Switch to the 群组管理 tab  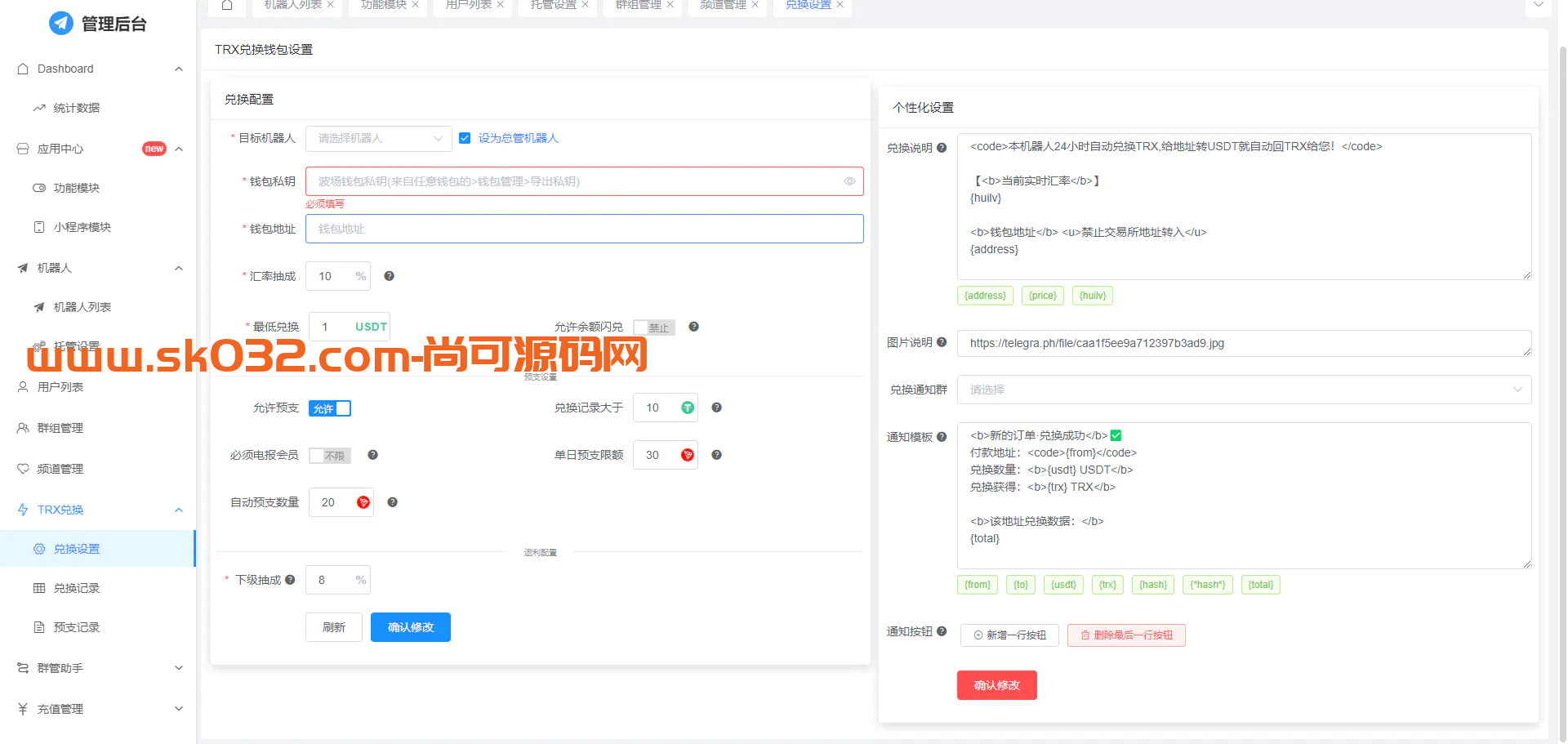[x=639, y=5]
